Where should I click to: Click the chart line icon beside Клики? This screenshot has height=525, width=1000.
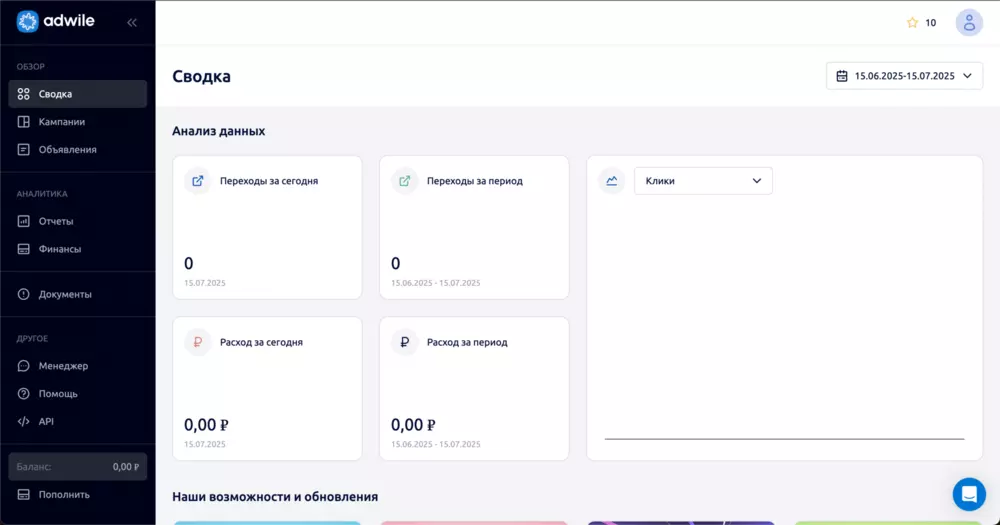[x=612, y=181]
